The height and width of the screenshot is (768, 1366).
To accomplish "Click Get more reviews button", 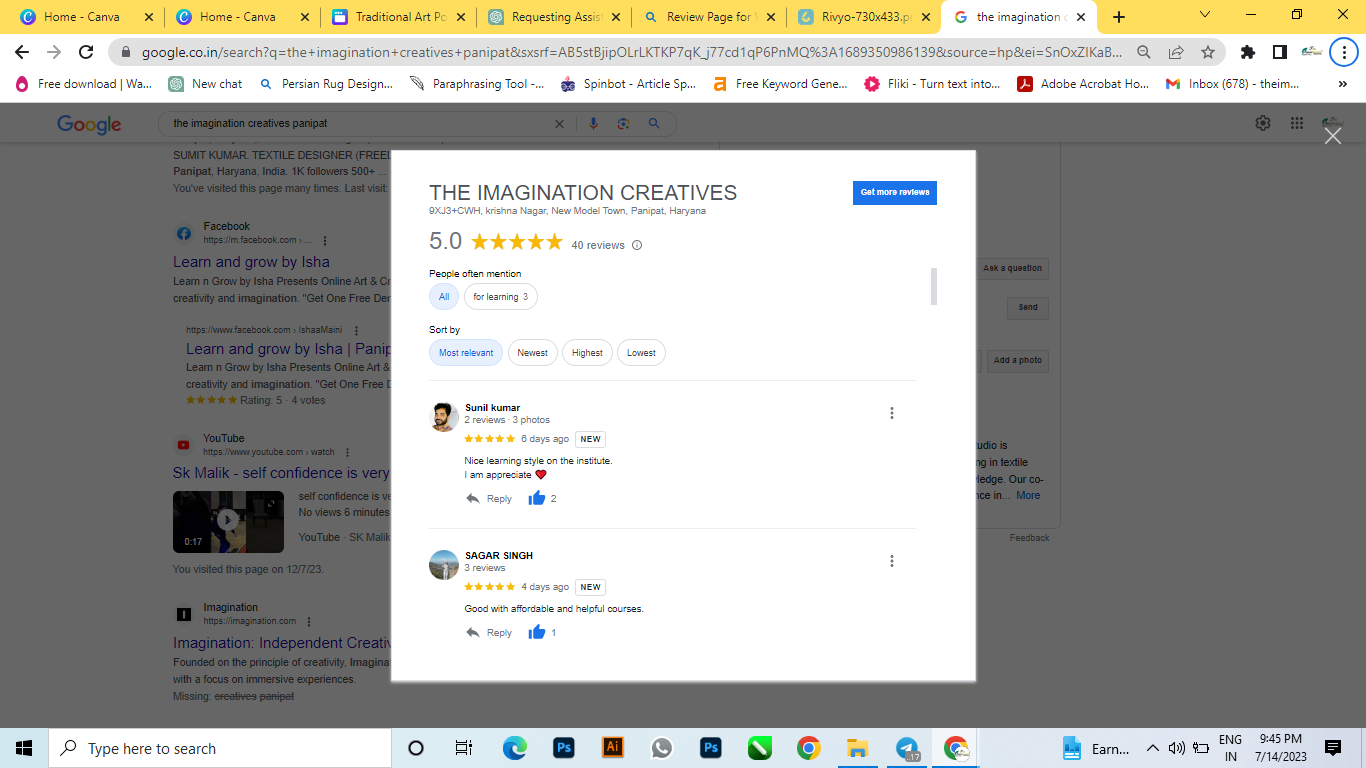I will pos(895,192).
